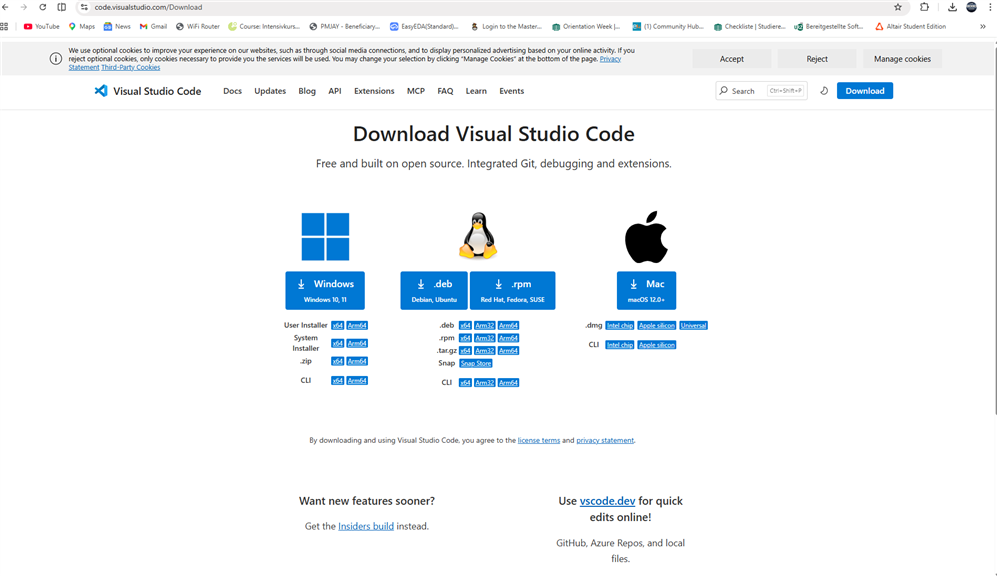Click the Linux .rpm Arm64 link
This screenshot has width=997, height=576.
pyautogui.click(x=508, y=338)
